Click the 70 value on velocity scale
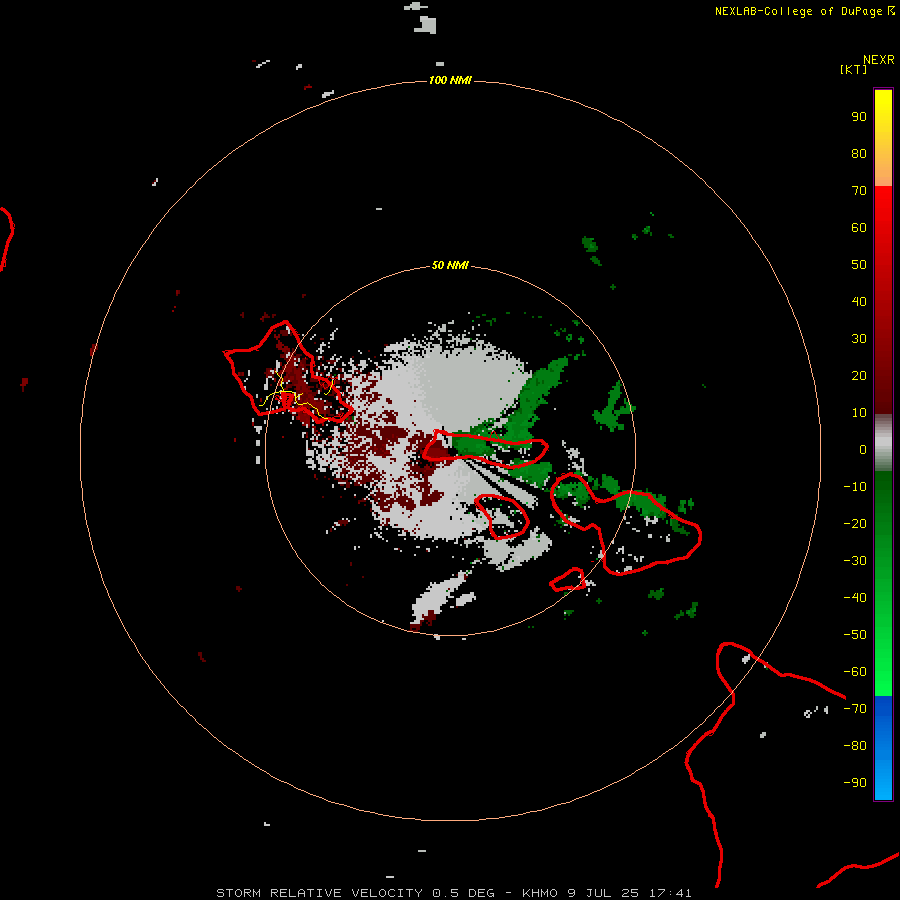 [x=859, y=191]
